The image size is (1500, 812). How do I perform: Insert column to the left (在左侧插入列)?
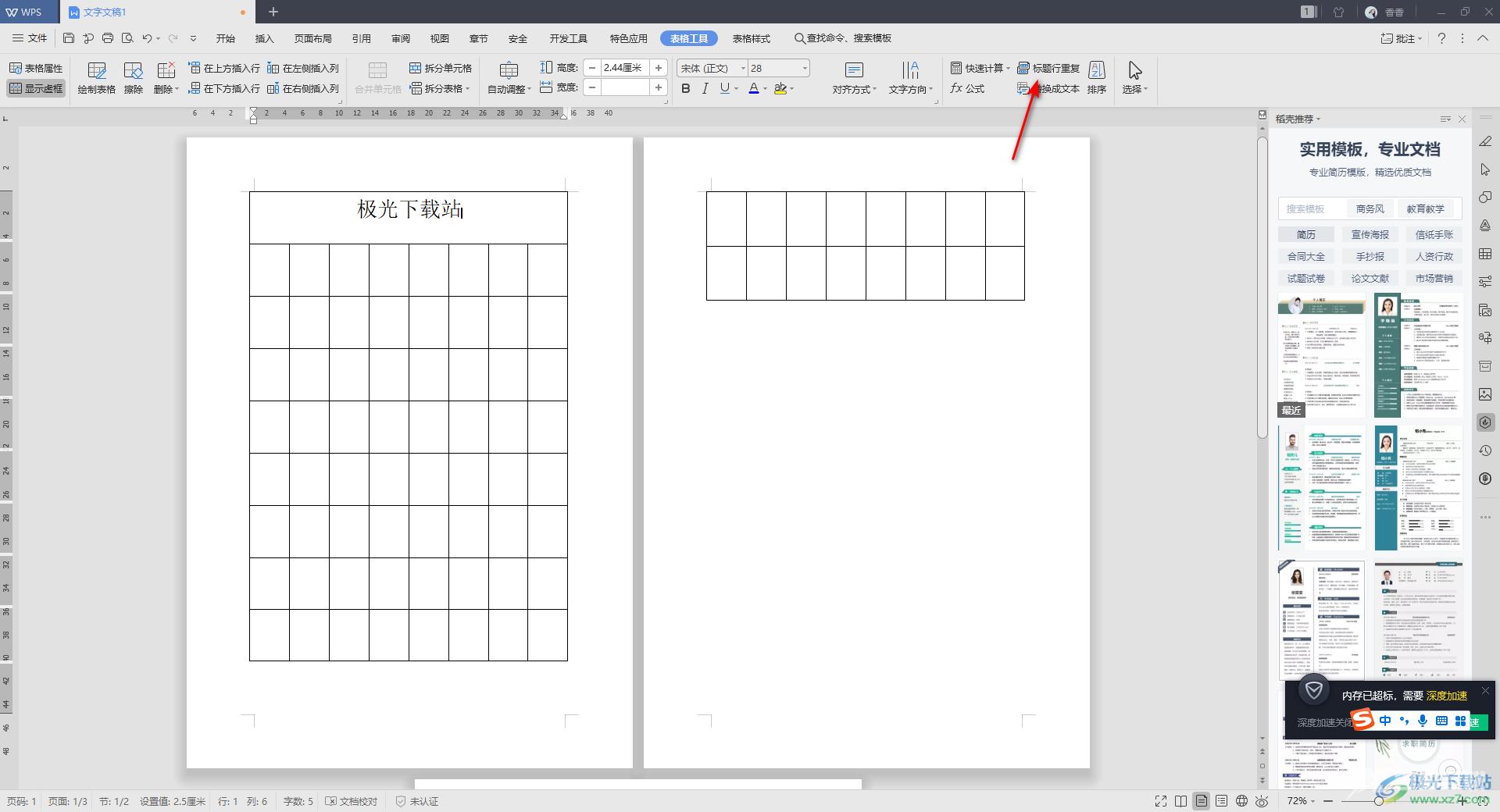click(x=303, y=68)
